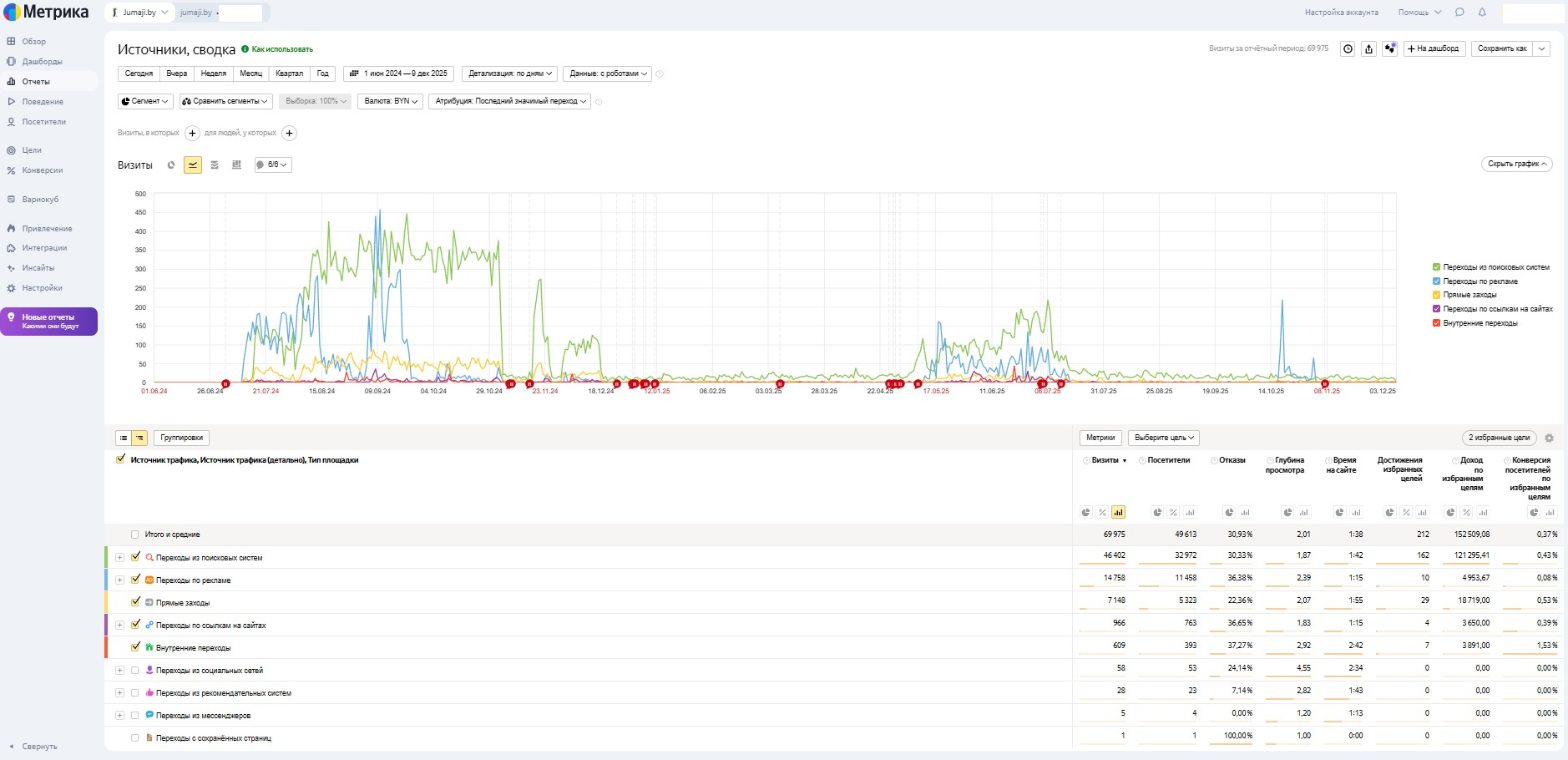Open the report history clock icon
This screenshot has height=760, width=1568.
[x=1348, y=49]
